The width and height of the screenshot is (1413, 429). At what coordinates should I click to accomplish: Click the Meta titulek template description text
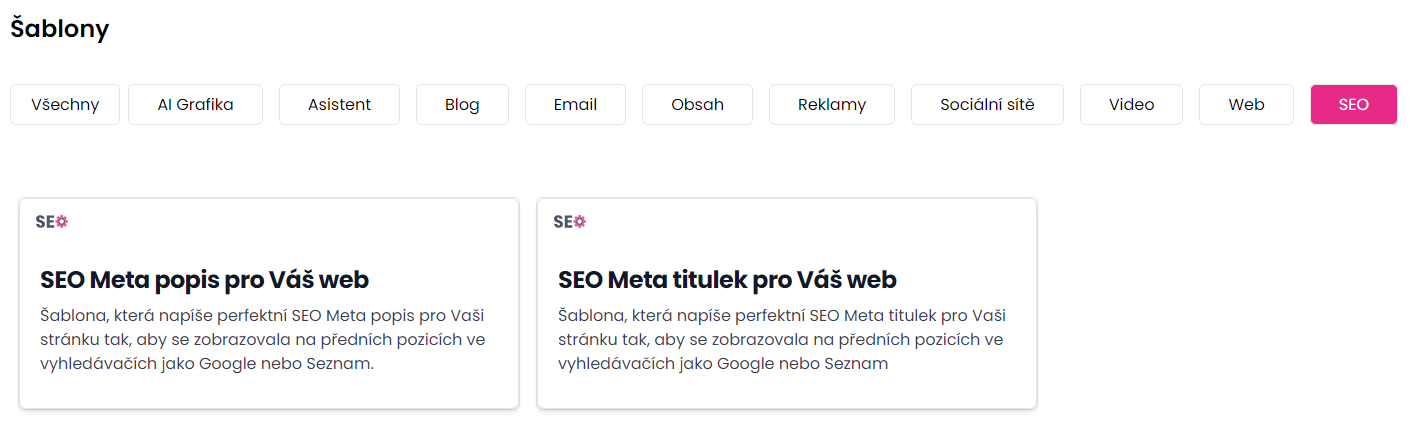781,340
